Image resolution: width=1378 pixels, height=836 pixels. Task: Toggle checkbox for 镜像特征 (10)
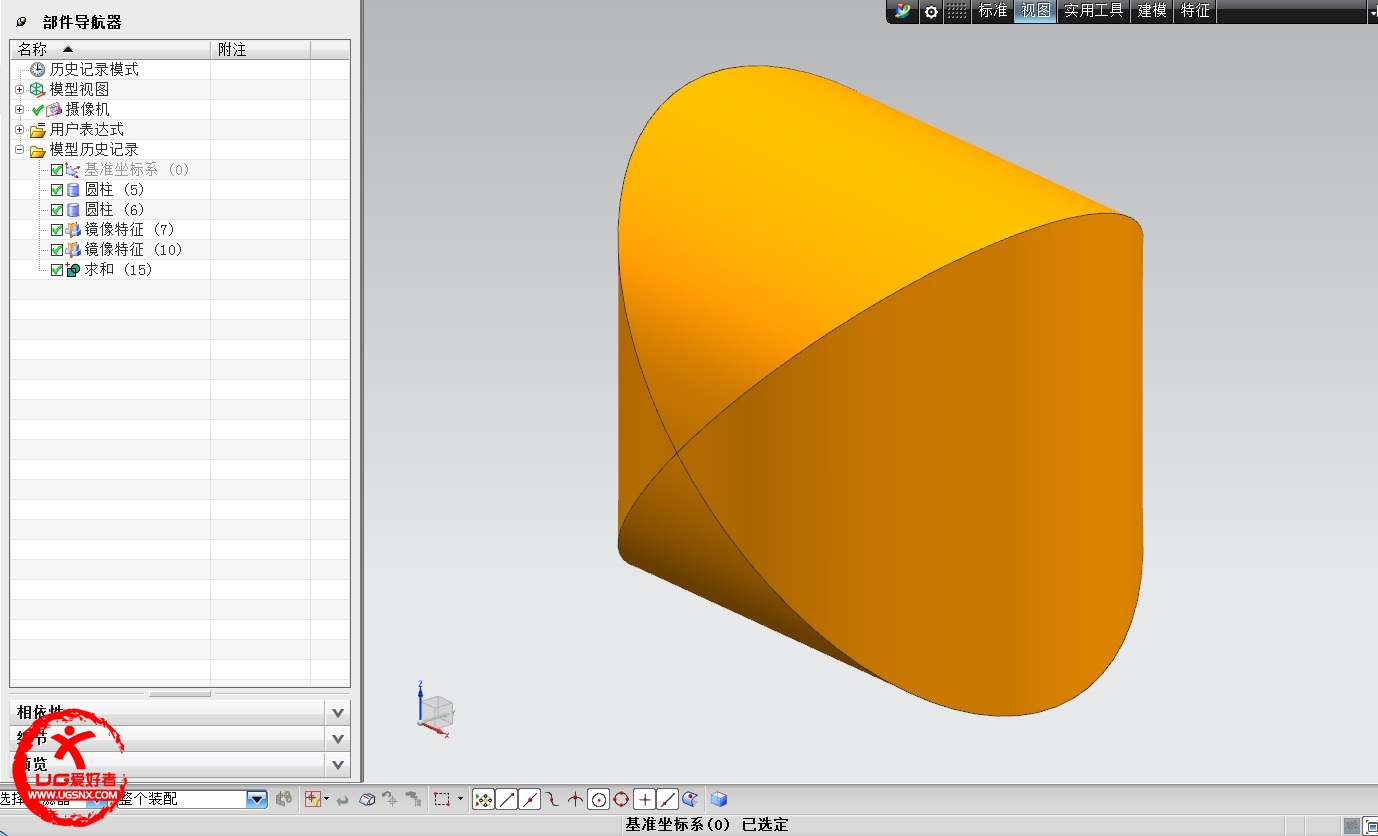[57, 250]
